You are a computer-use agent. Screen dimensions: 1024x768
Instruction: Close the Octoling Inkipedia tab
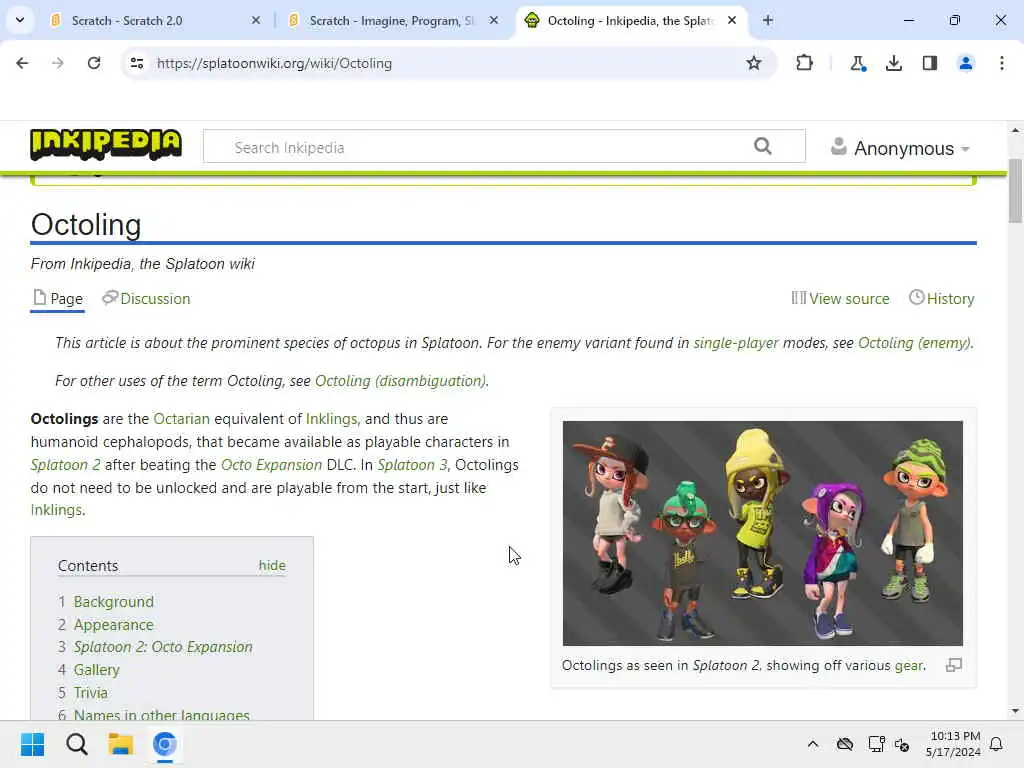coord(732,20)
